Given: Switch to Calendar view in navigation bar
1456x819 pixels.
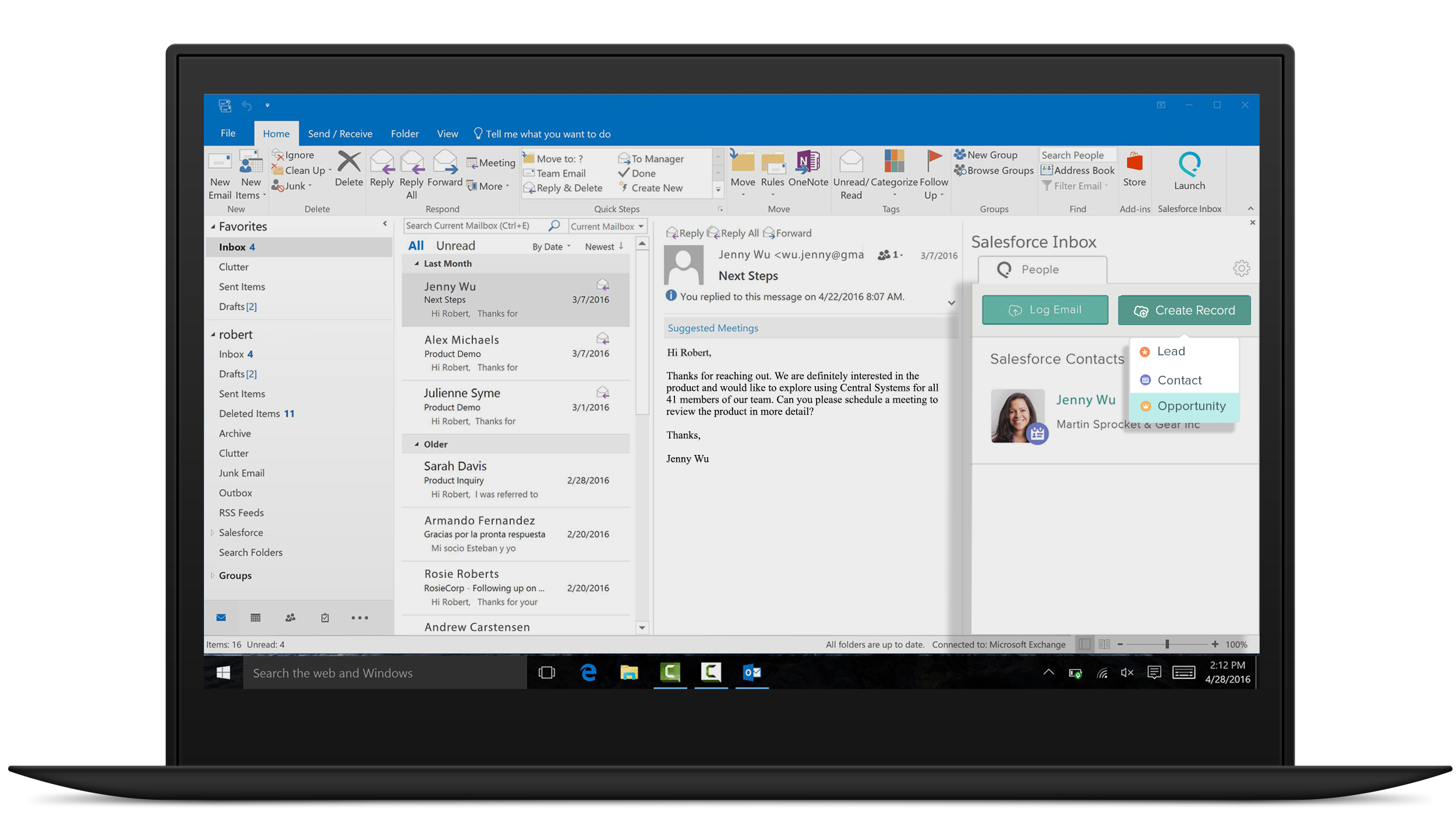Looking at the screenshot, I should (255, 617).
